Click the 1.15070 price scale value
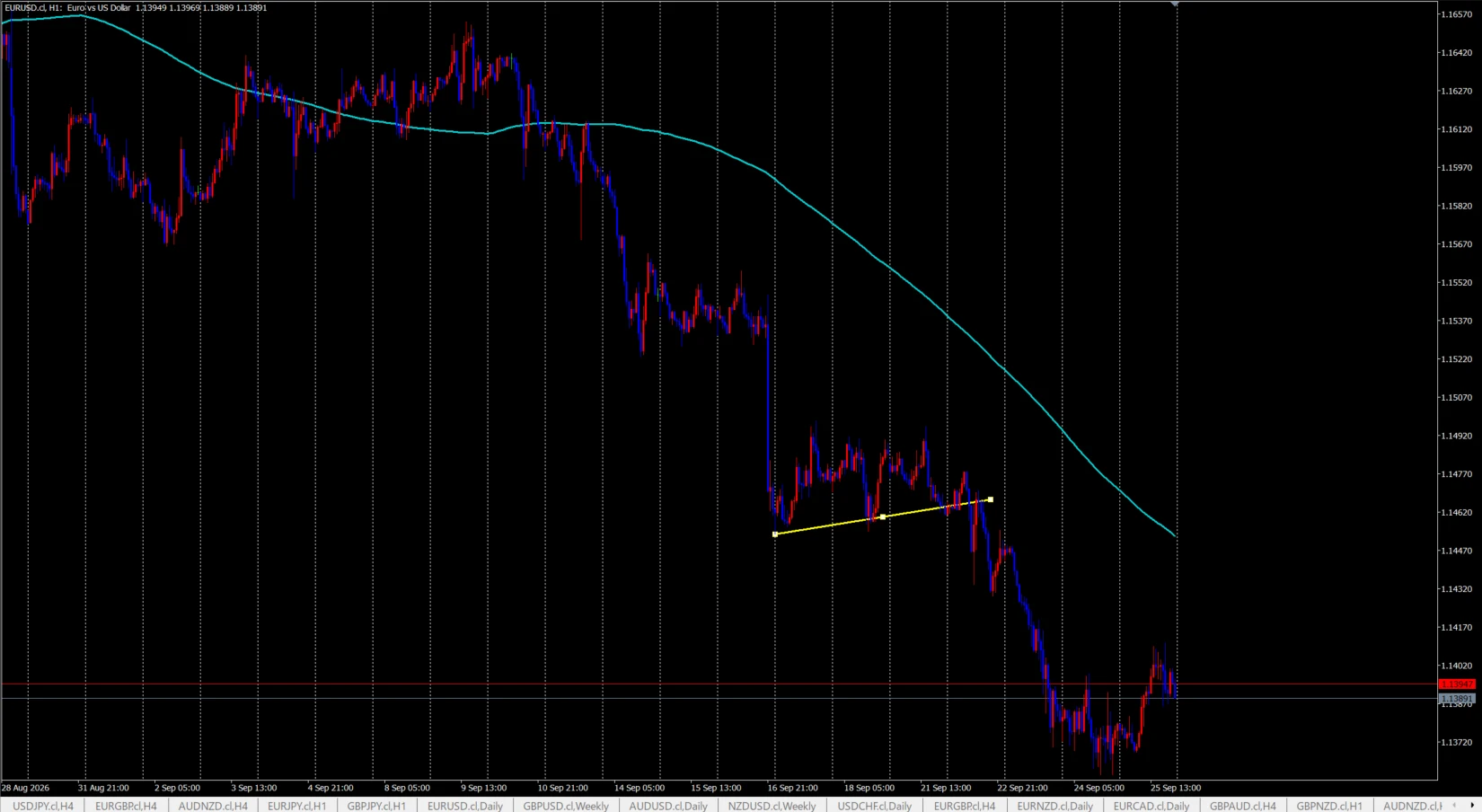The image size is (1482, 812). 1457,397
